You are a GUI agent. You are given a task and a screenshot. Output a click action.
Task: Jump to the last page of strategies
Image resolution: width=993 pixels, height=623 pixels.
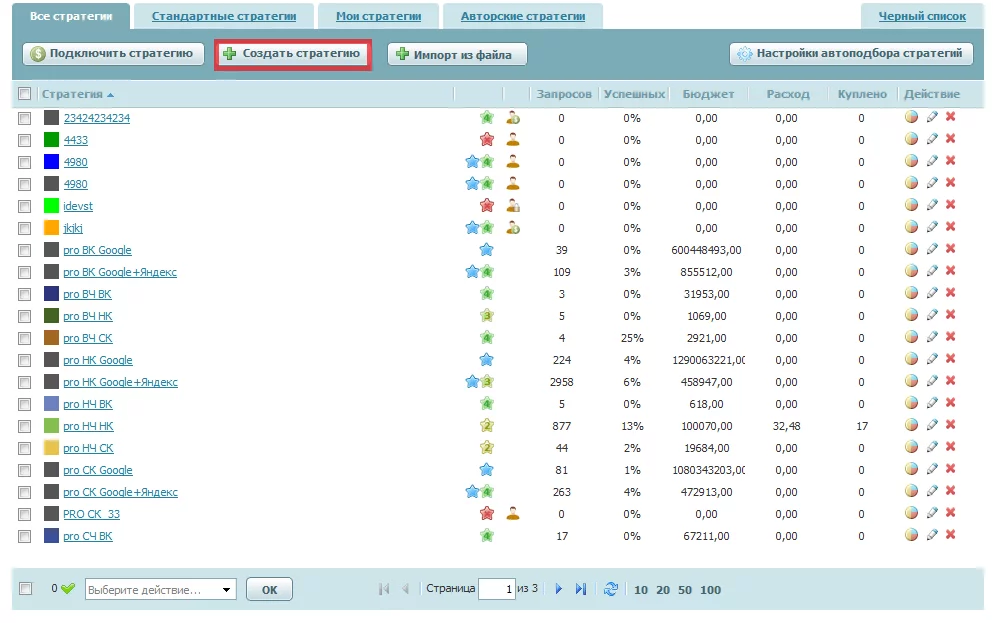coord(581,589)
